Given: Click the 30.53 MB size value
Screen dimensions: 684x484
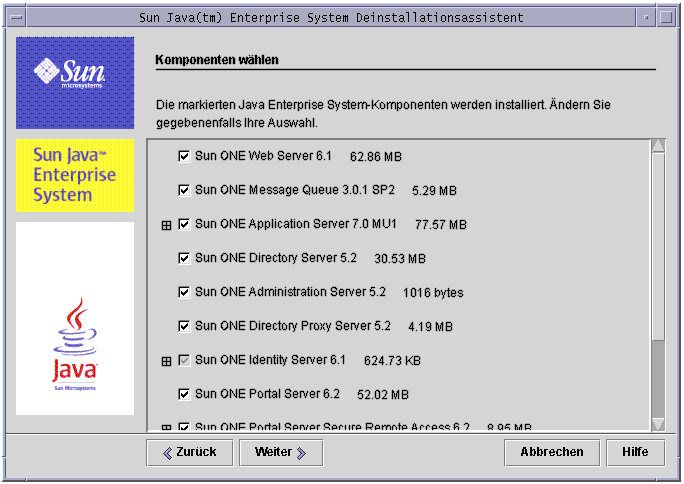Looking at the screenshot, I should coord(400,259).
